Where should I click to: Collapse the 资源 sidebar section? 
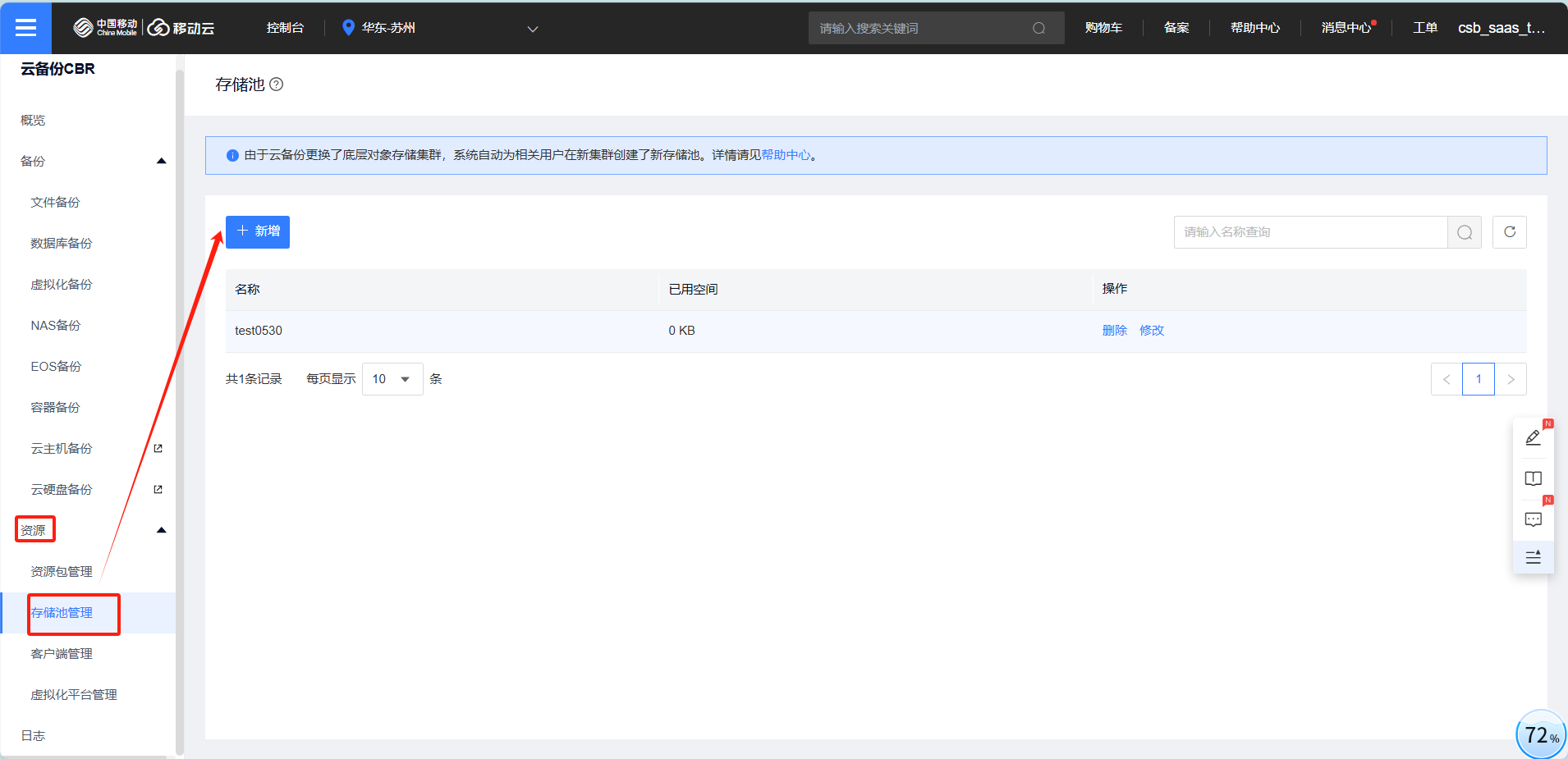tap(162, 530)
